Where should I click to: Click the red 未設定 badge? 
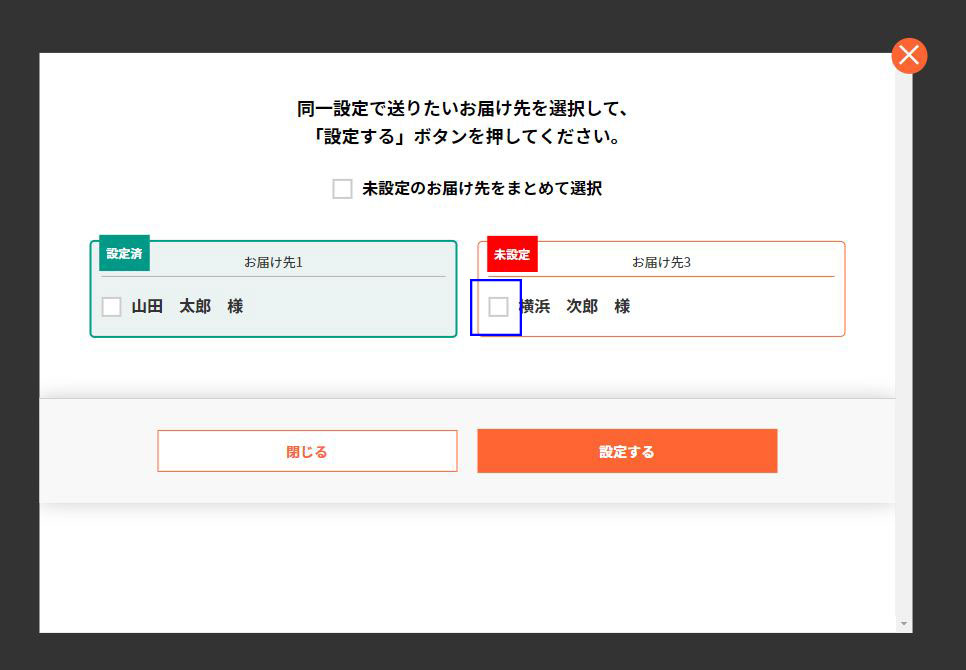pos(512,254)
